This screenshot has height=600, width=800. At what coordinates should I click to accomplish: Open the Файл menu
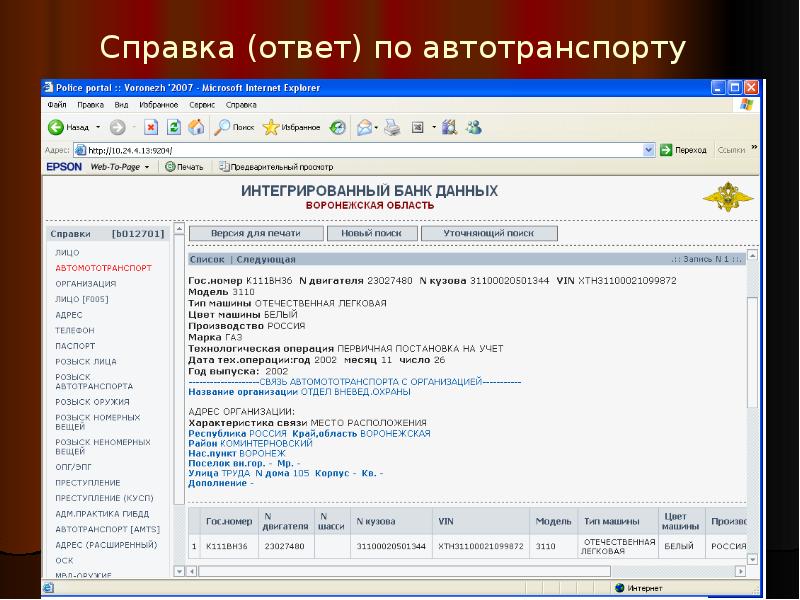click(57, 105)
